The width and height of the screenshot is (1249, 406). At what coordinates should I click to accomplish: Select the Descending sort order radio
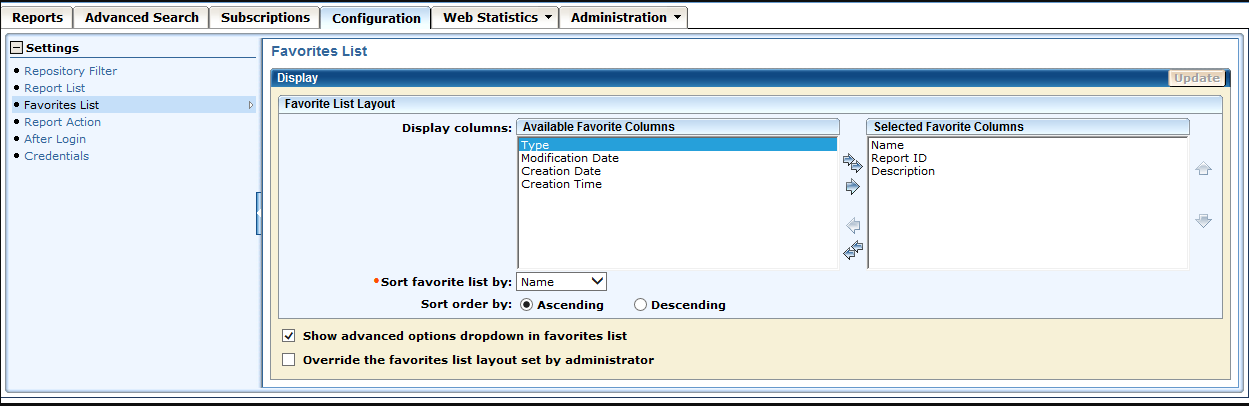641,305
